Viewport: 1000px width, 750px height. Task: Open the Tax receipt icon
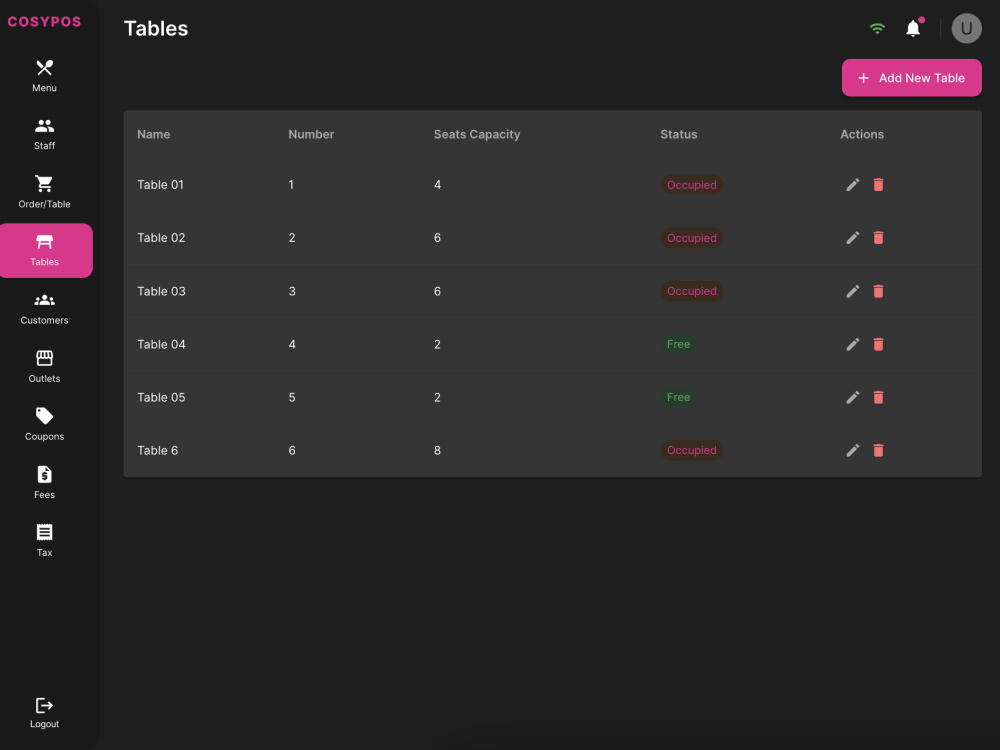45,532
